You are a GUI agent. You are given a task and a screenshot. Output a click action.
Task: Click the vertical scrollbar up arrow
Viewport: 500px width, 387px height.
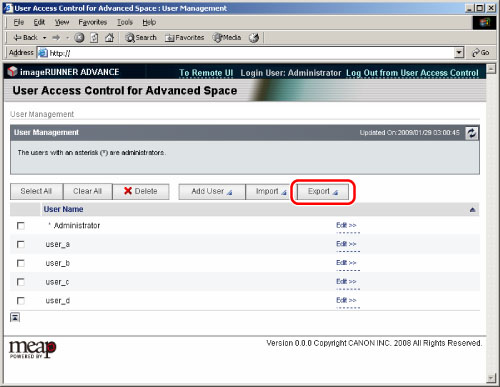pyautogui.click(x=491, y=69)
